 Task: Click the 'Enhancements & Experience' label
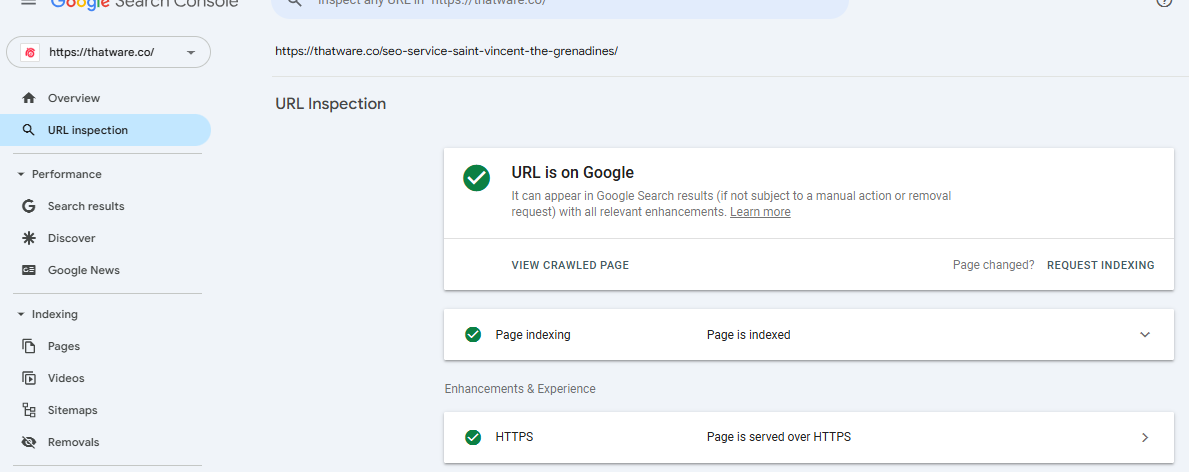pos(520,389)
